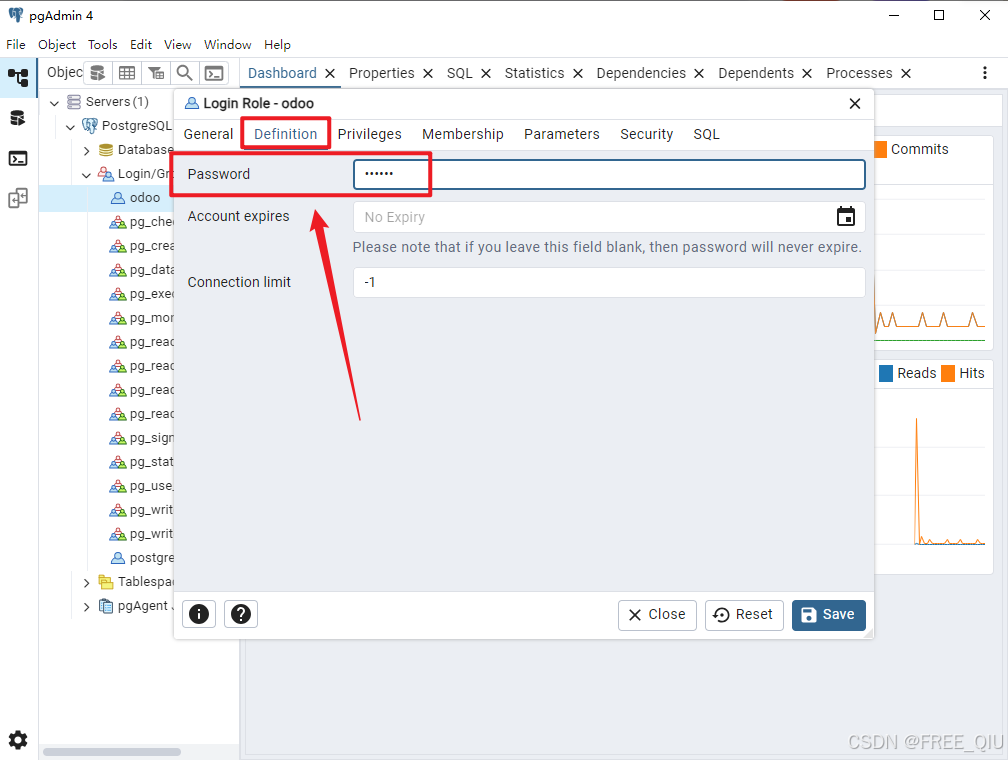Open the Dependencies panel tab
This screenshot has height=760, width=1008.
[641, 73]
